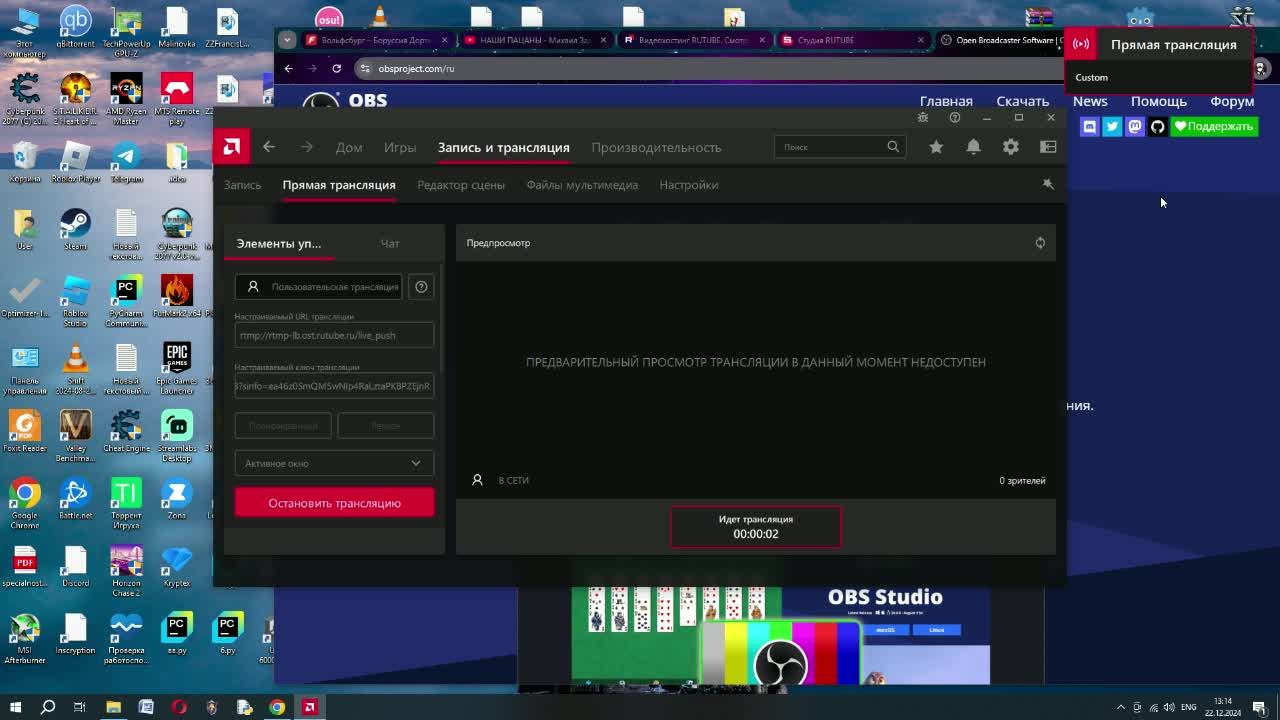This screenshot has width=1280, height=720.
Task: Click the user icon beside В СЕТИ
Action: click(477, 480)
